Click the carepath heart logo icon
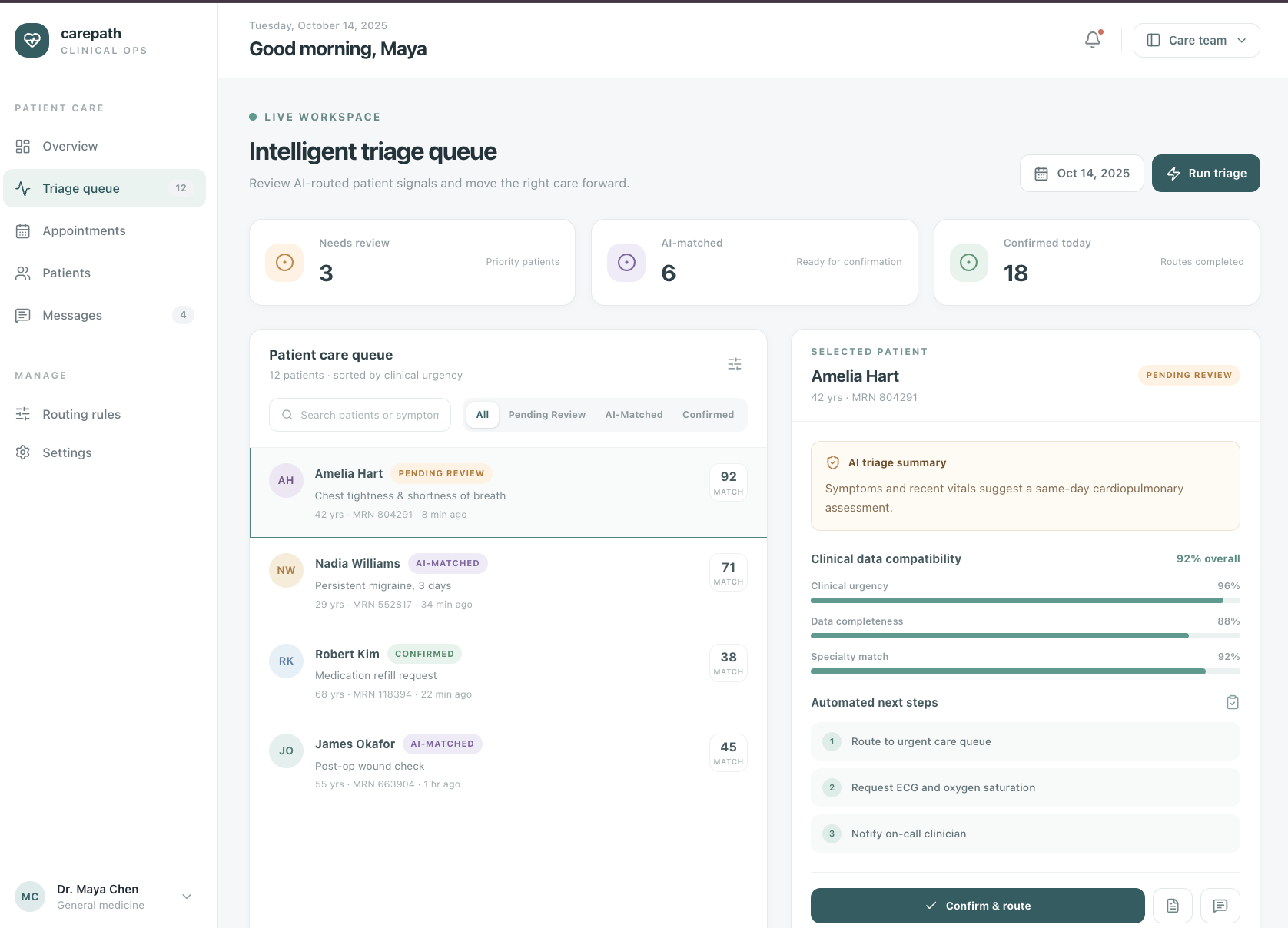This screenshot has width=1288, height=928. point(32,40)
